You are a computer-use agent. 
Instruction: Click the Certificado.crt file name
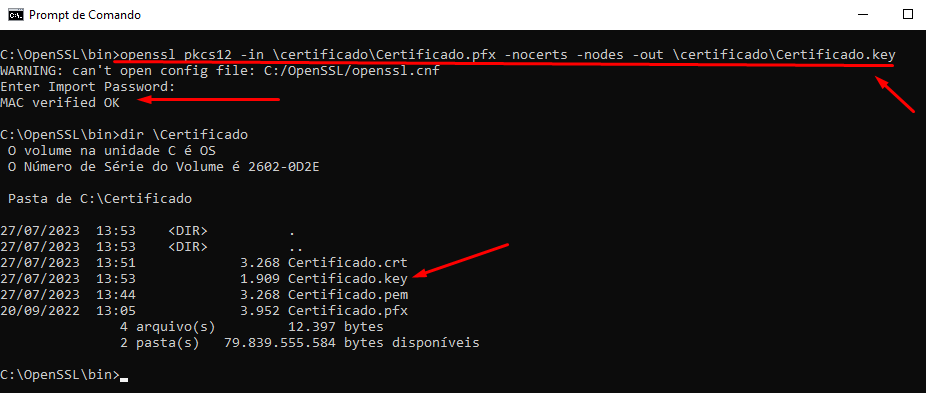[x=348, y=262]
